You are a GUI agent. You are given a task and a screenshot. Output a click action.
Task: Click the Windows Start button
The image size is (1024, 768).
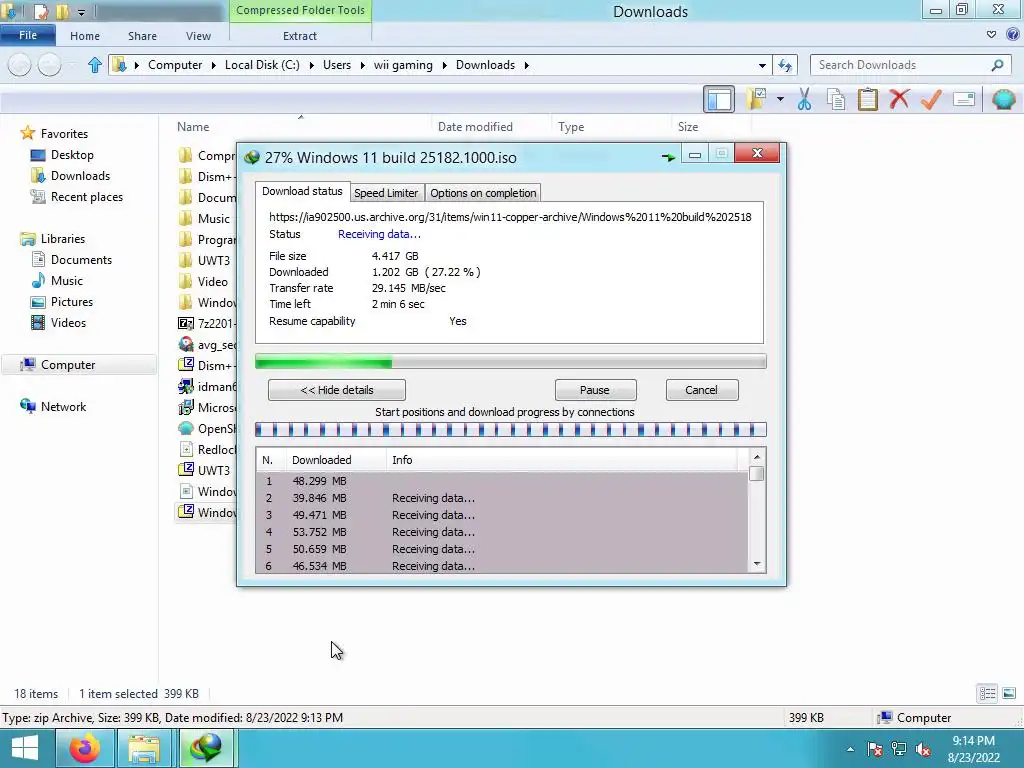pyautogui.click(x=25, y=748)
